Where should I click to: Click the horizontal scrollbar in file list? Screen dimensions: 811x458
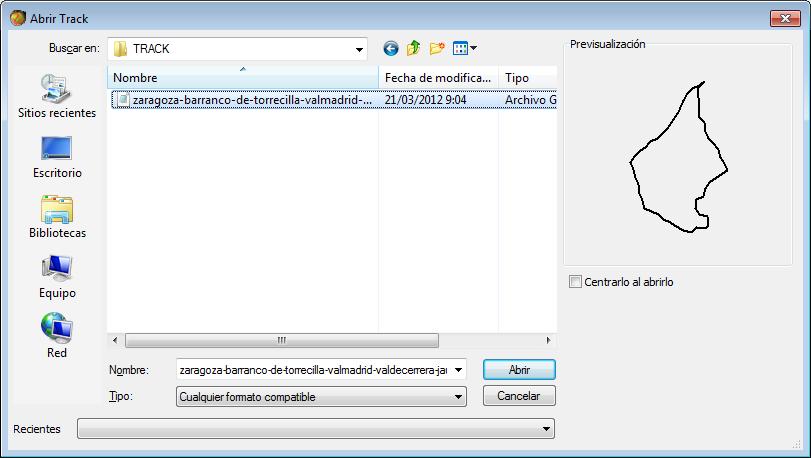tap(282, 340)
